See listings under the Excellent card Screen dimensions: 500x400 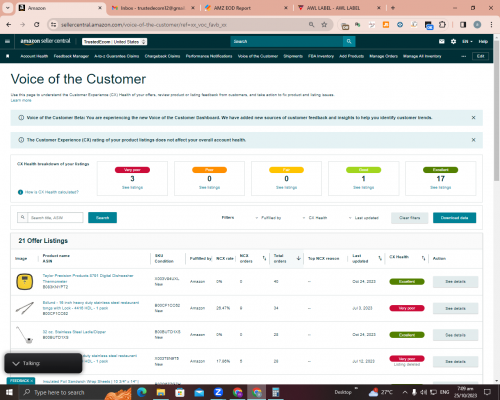440,188
